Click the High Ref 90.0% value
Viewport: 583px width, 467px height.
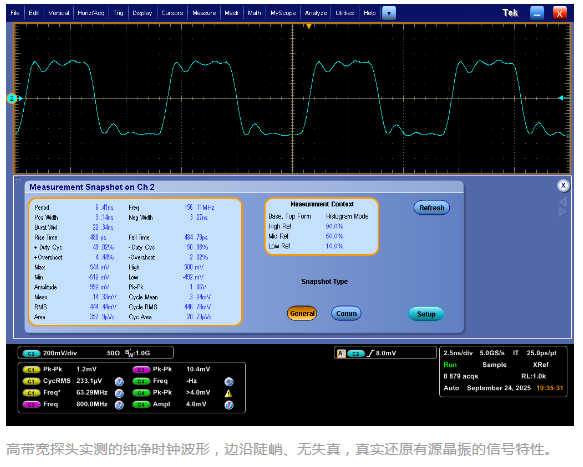pos(334,226)
